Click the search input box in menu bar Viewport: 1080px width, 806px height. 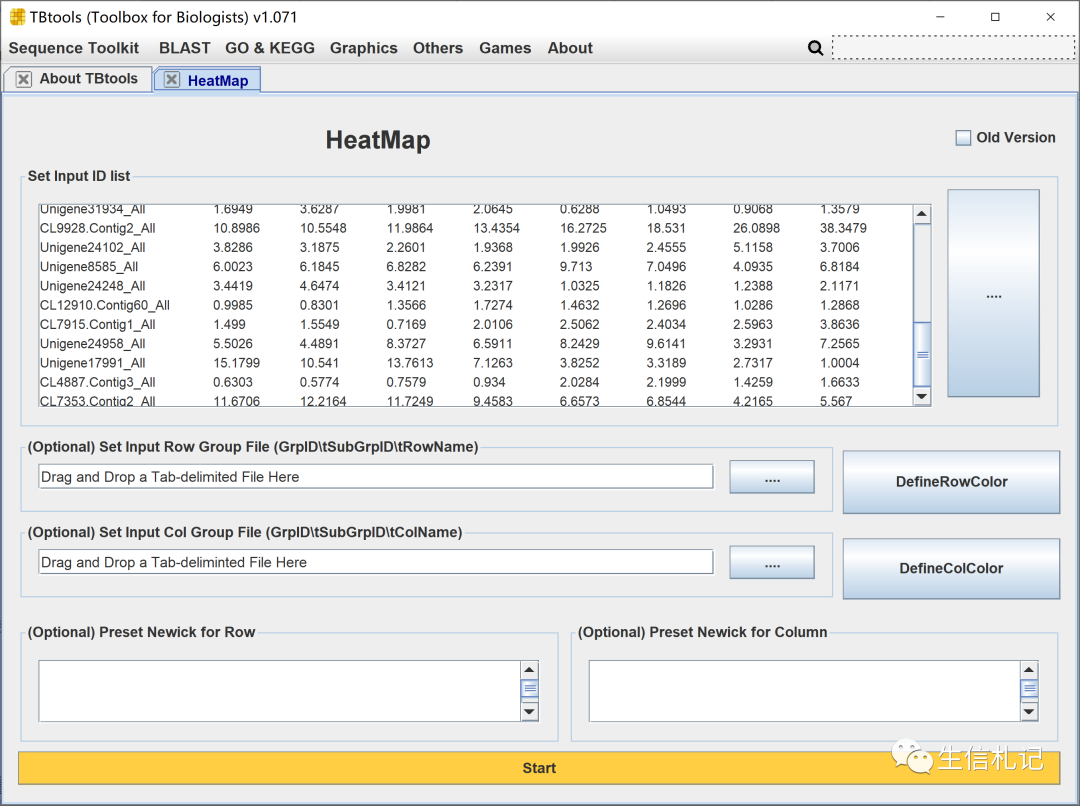pyautogui.click(x=953, y=48)
